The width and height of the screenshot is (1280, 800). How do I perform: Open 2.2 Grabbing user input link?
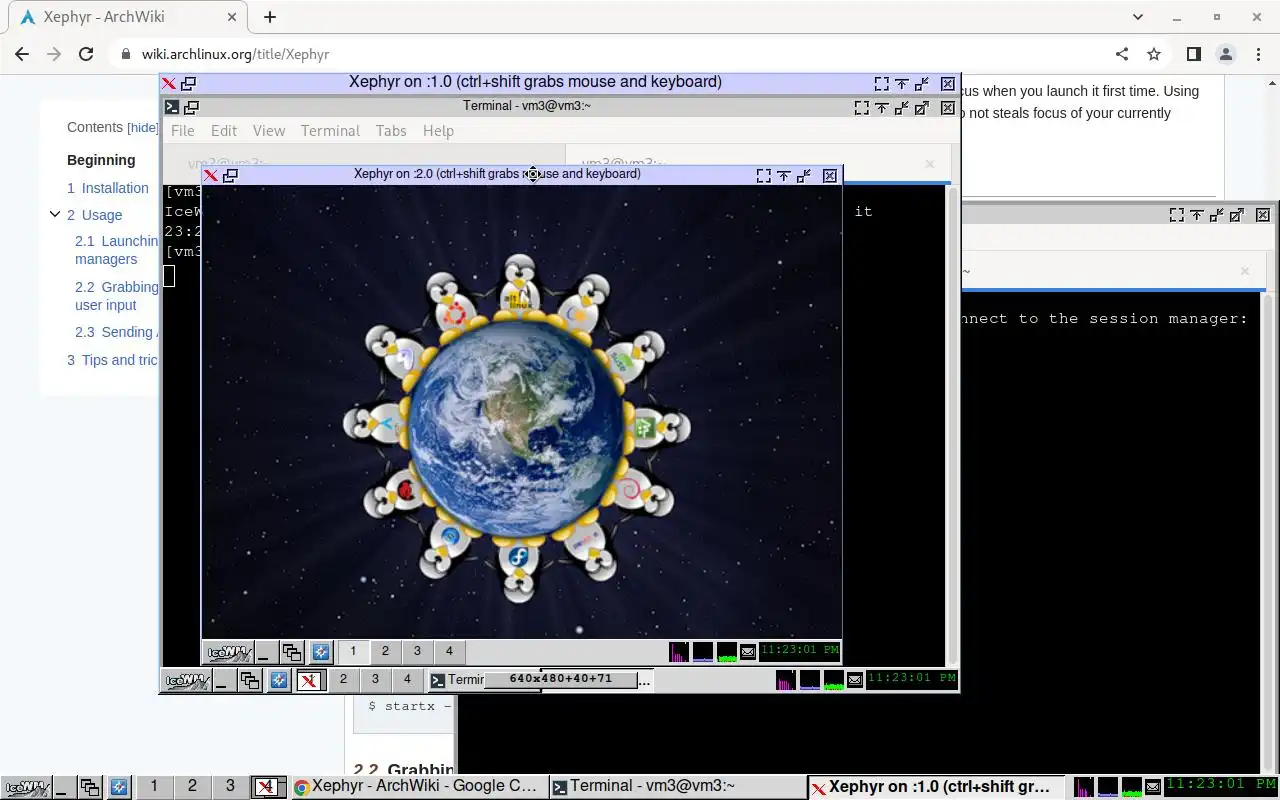[x=116, y=296]
